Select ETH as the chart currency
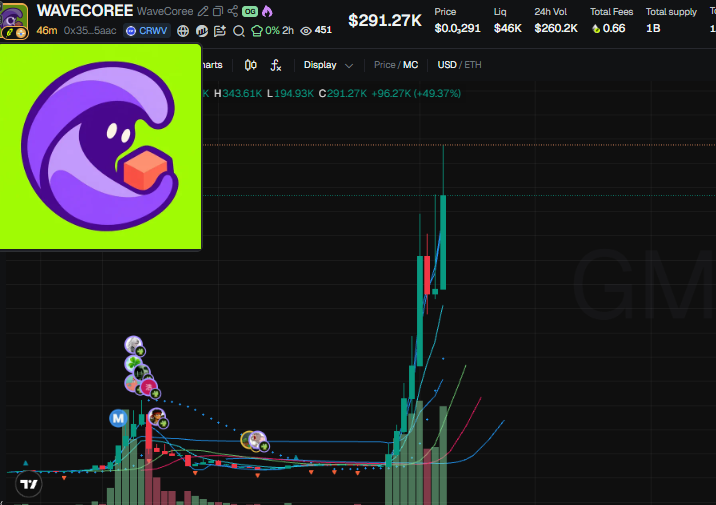 [x=473, y=65]
